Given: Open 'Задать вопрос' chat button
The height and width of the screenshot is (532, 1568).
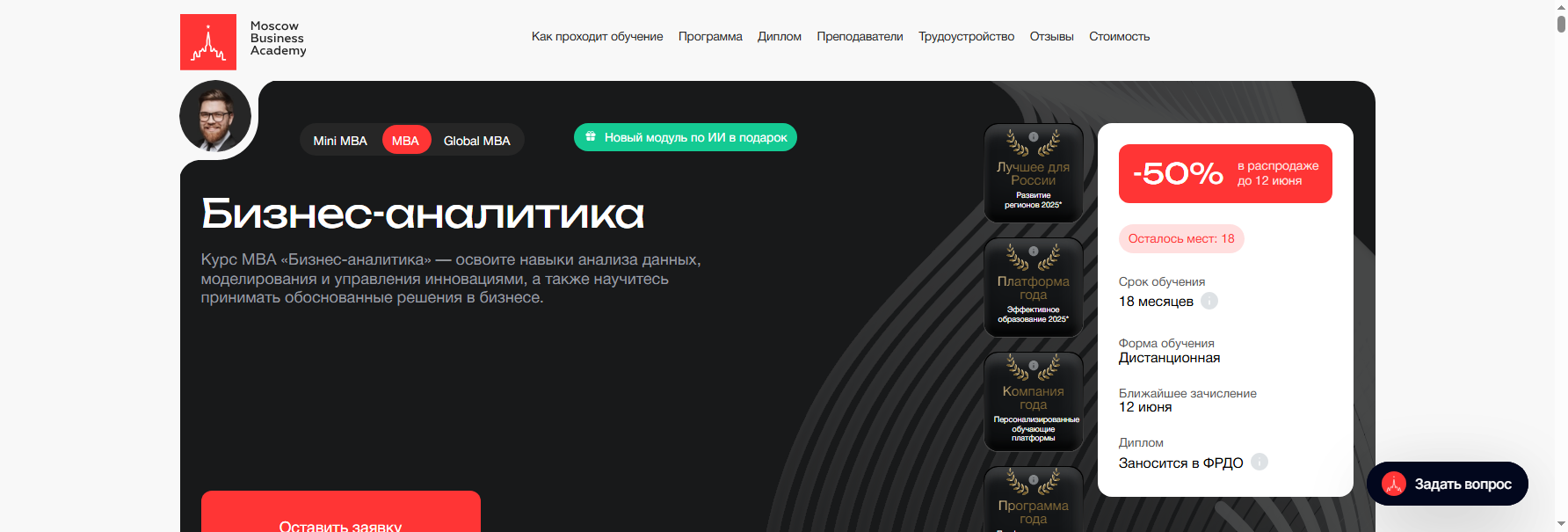Looking at the screenshot, I should 1448,484.
